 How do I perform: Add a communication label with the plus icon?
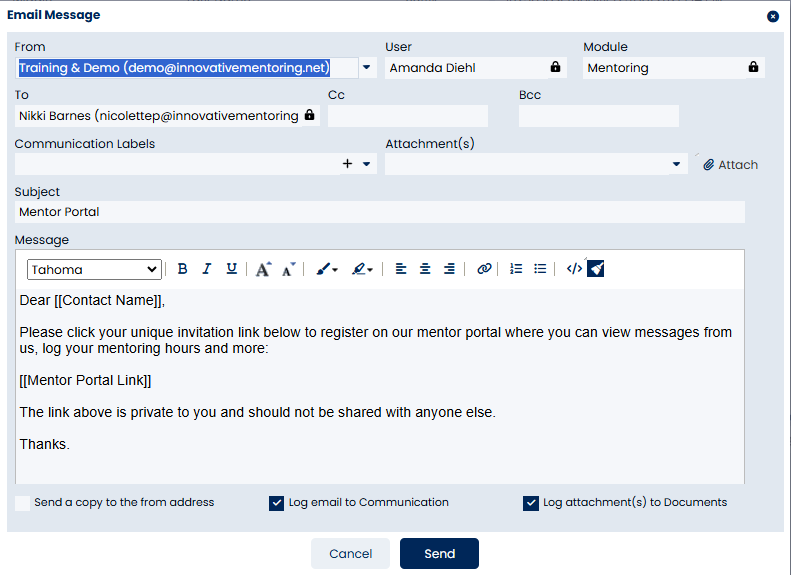(x=347, y=163)
